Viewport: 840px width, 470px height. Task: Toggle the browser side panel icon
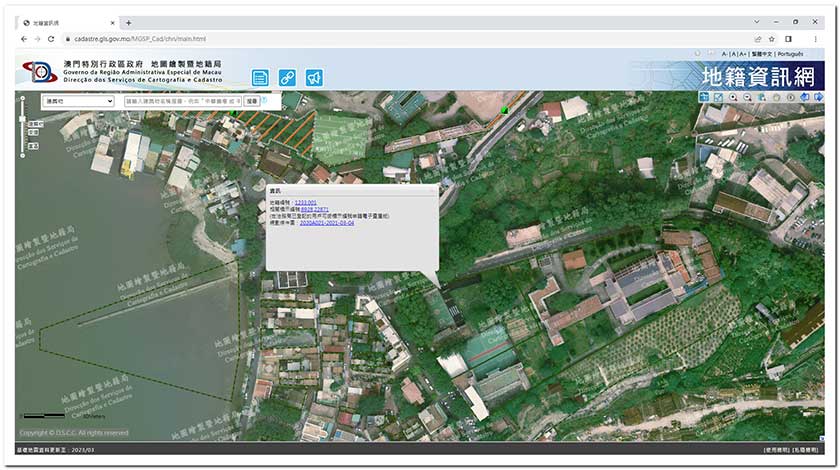pos(788,39)
